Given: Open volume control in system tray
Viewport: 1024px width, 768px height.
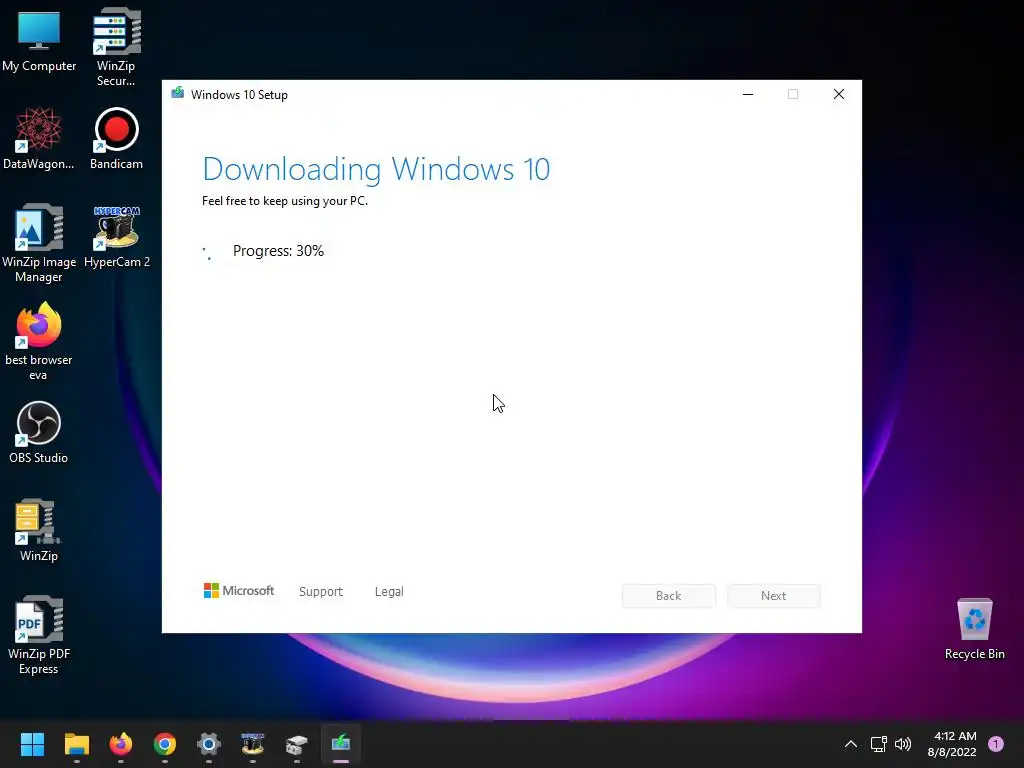Looking at the screenshot, I should [x=903, y=744].
